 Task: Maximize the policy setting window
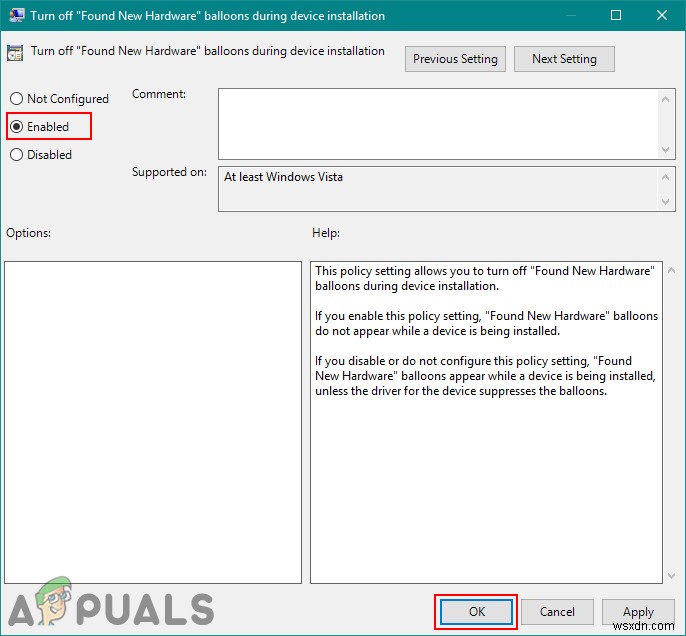(616, 15)
